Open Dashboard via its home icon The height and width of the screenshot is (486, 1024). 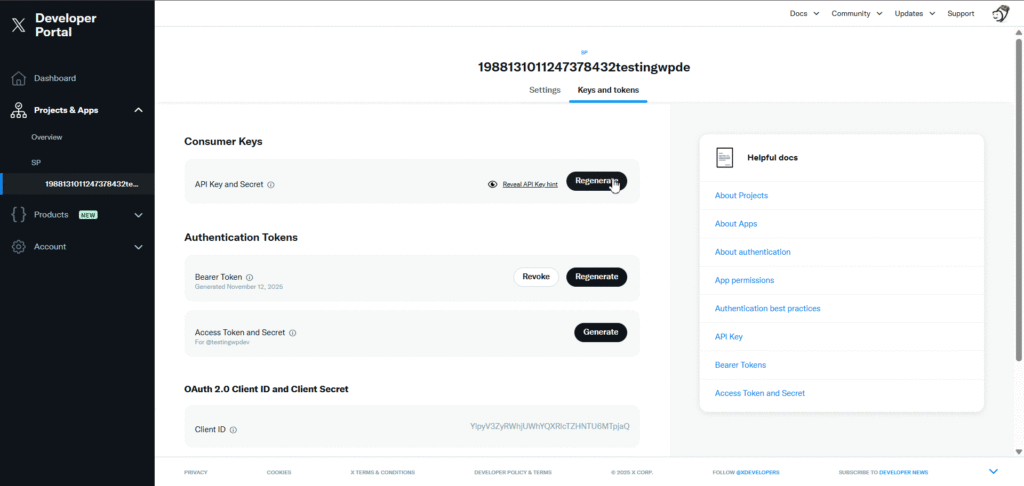pos(18,78)
